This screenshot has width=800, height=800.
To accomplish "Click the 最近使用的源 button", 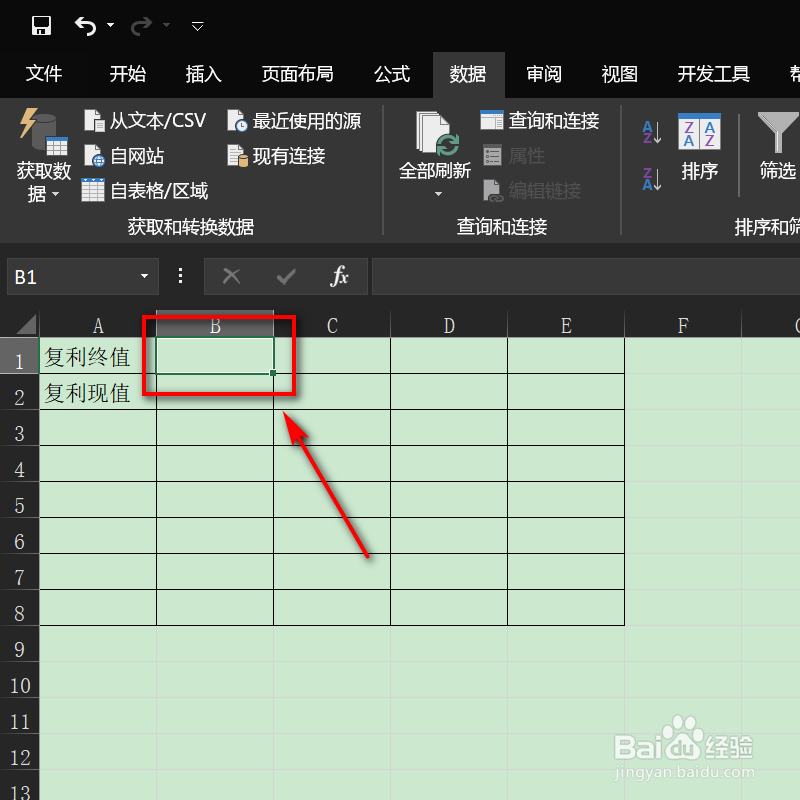I will pyautogui.click(x=294, y=121).
